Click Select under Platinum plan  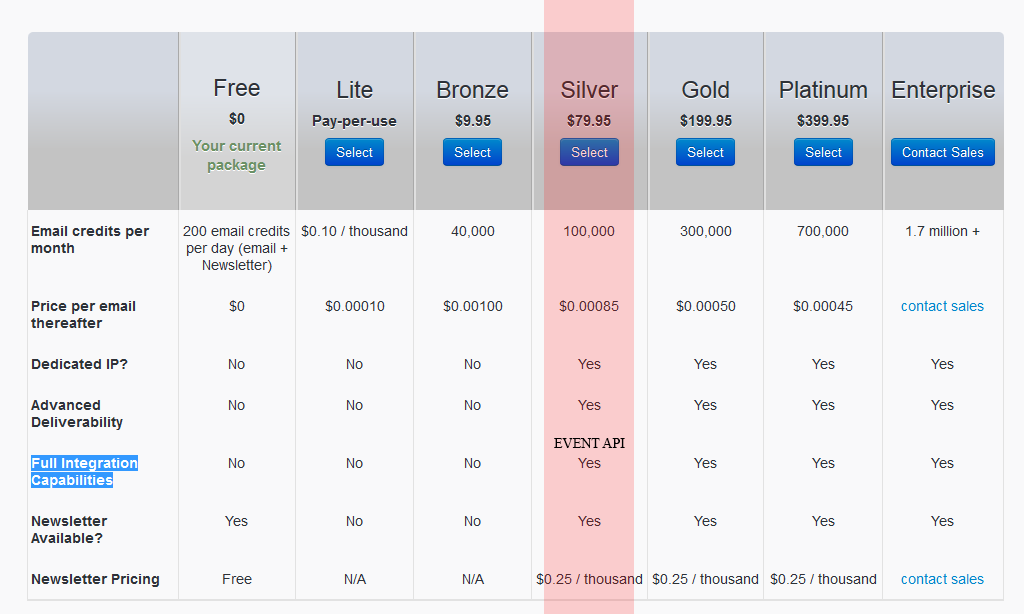coord(823,152)
